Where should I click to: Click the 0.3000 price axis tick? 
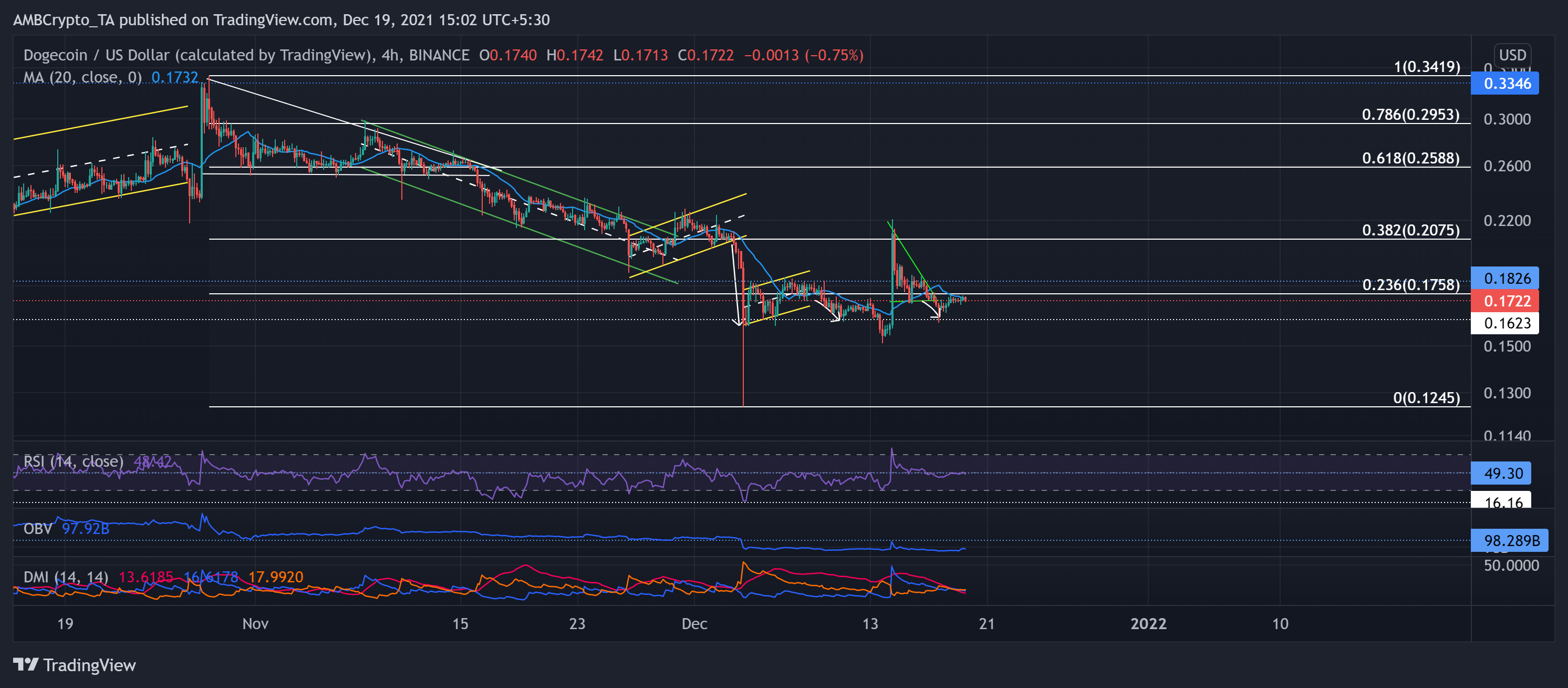click(1507, 119)
